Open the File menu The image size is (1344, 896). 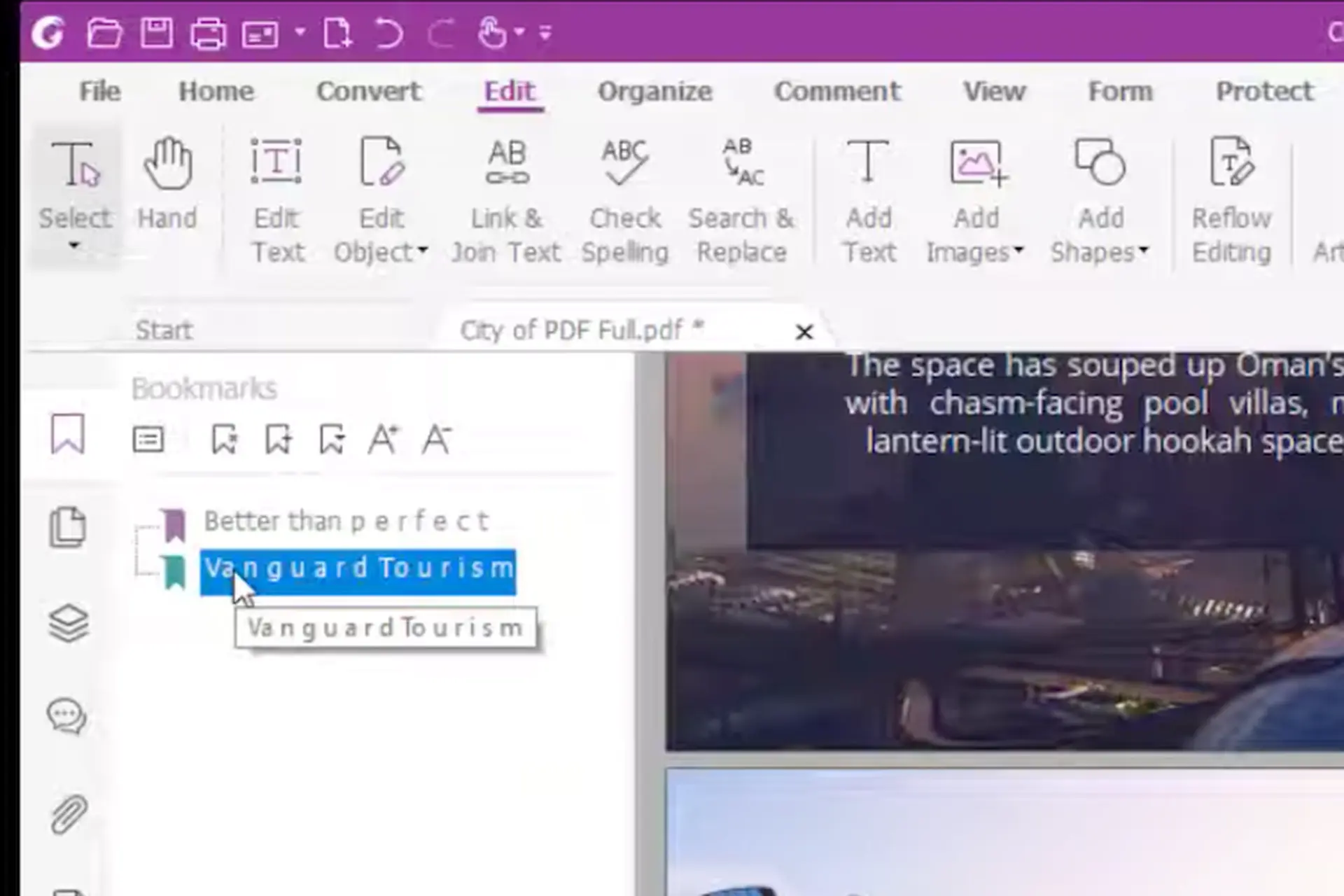click(x=99, y=91)
